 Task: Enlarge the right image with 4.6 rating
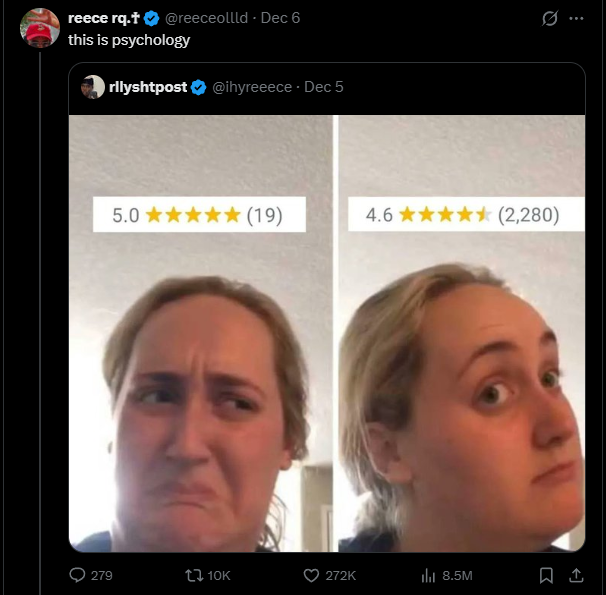(461, 333)
